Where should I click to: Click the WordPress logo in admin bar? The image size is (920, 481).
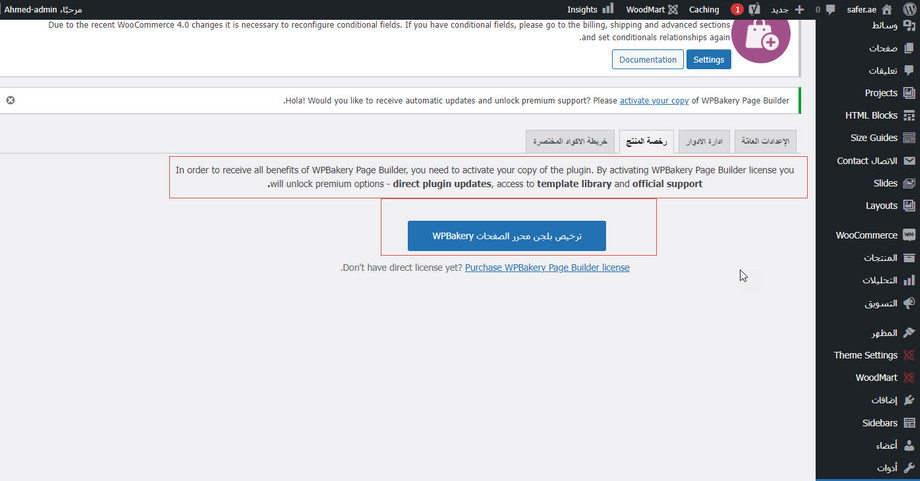click(x=909, y=9)
